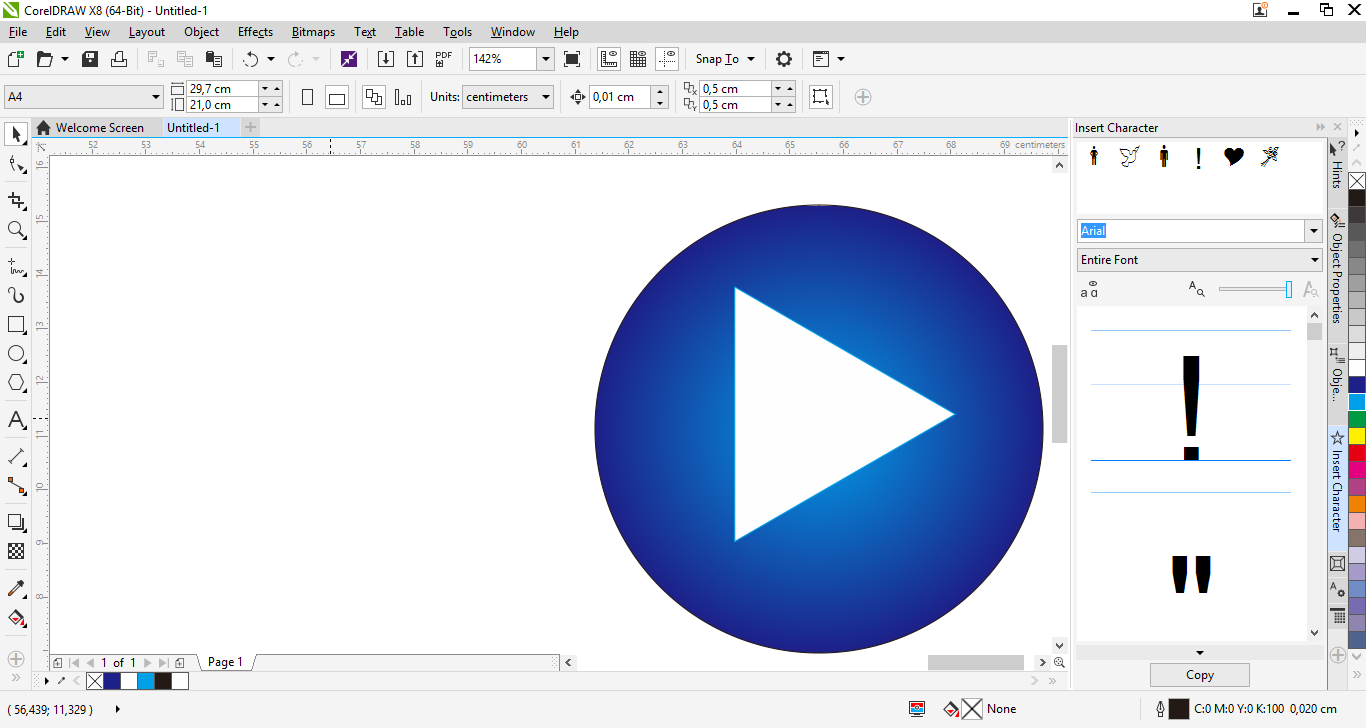The image size is (1366, 728).
Task: Open the Effects menu
Action: click(x=255, y=32)
